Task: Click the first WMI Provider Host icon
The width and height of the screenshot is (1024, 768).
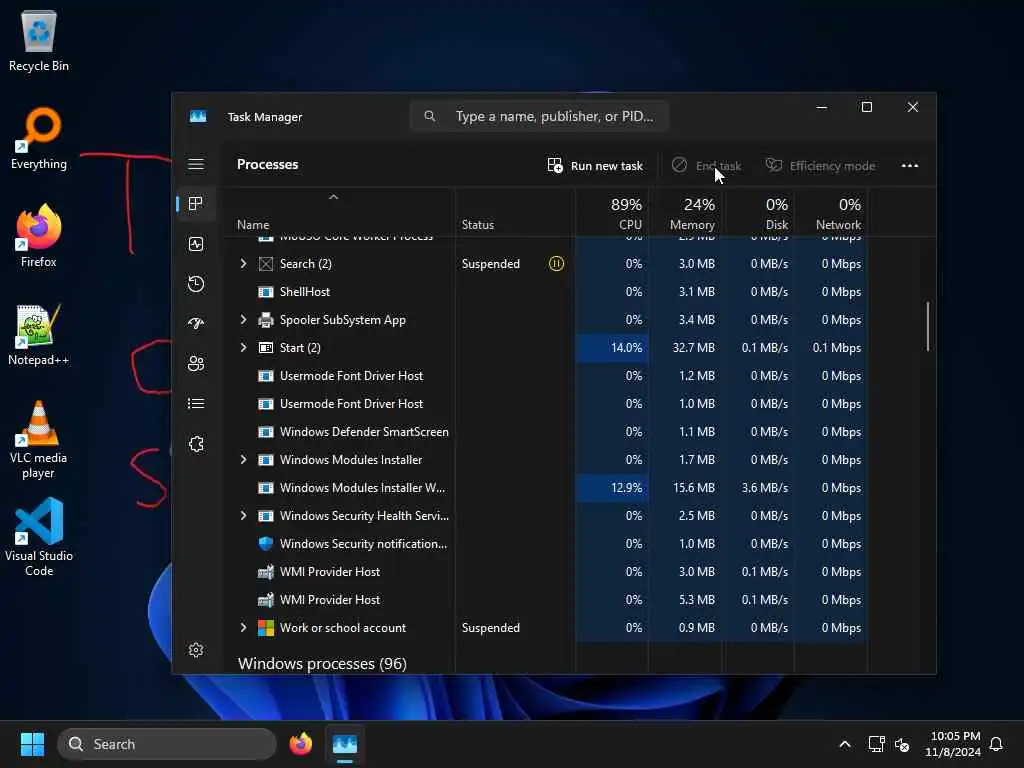Action: point(266,572)
